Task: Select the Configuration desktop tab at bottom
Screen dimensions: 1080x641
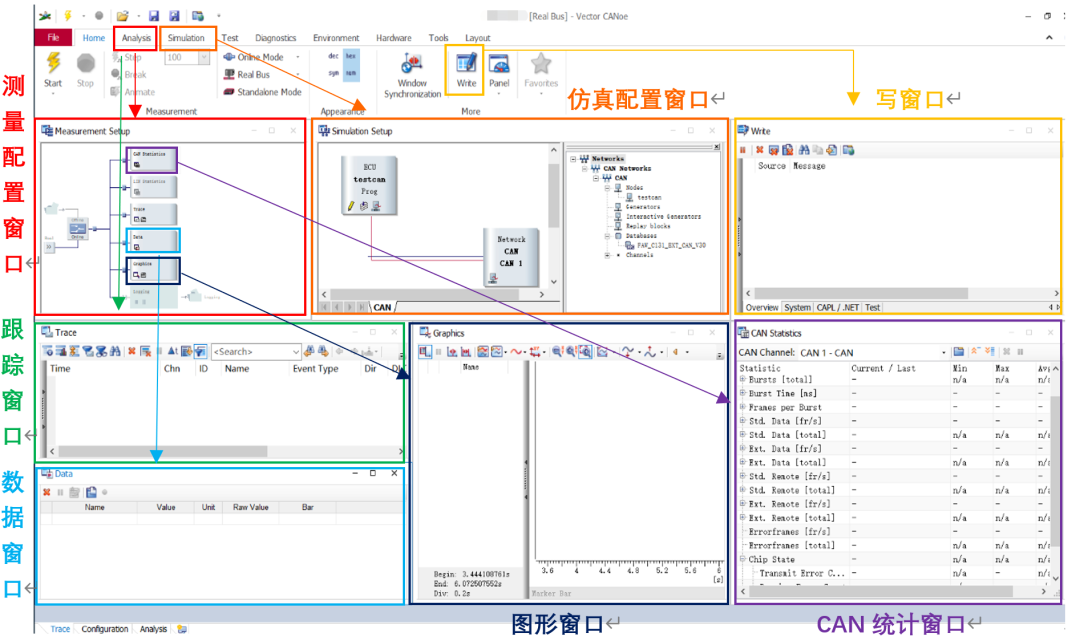Action: (105, 629)
